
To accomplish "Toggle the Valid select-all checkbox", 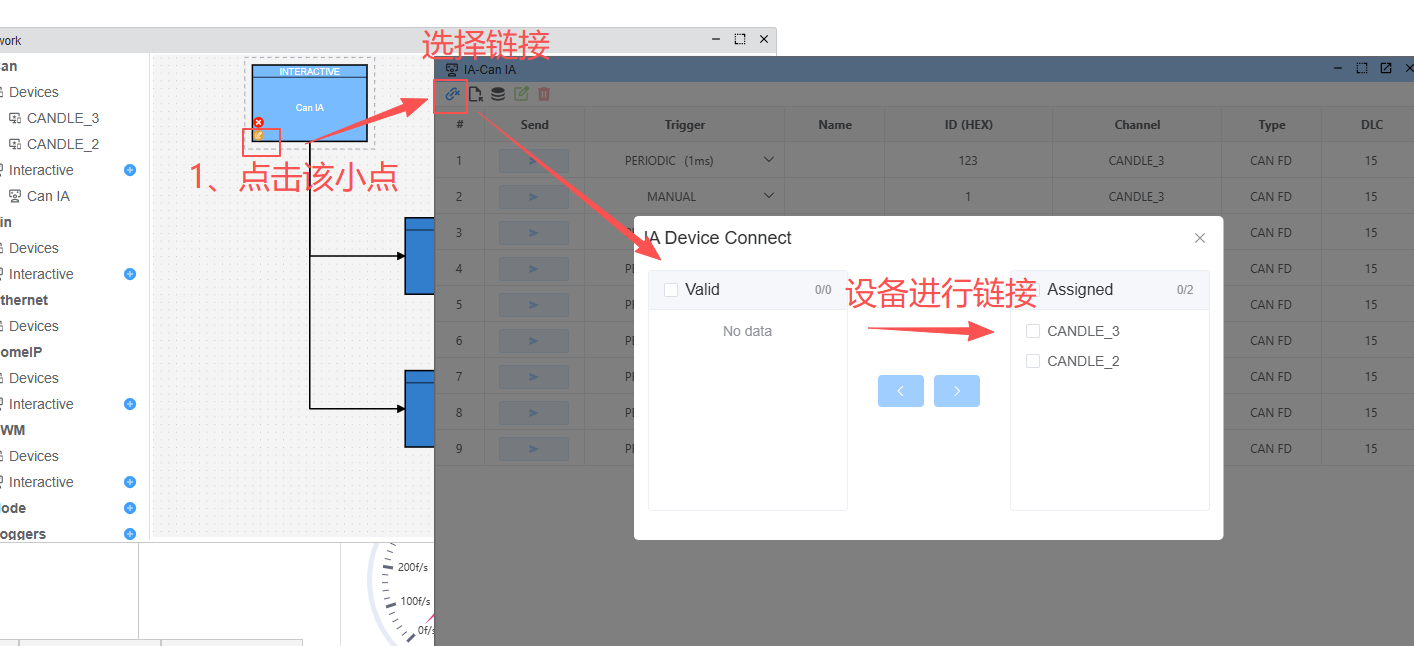I will click(x=670, y=289).
